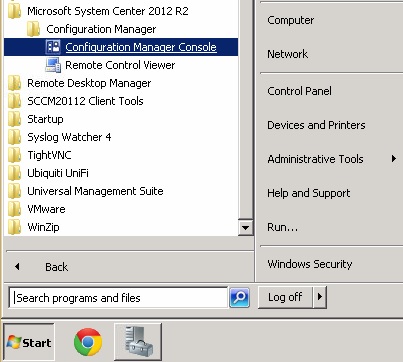403x362 pixels.
Task: Click the Syslog Watcher 4 folder icon
Action: pyautogui.click(x=14, y=137)
